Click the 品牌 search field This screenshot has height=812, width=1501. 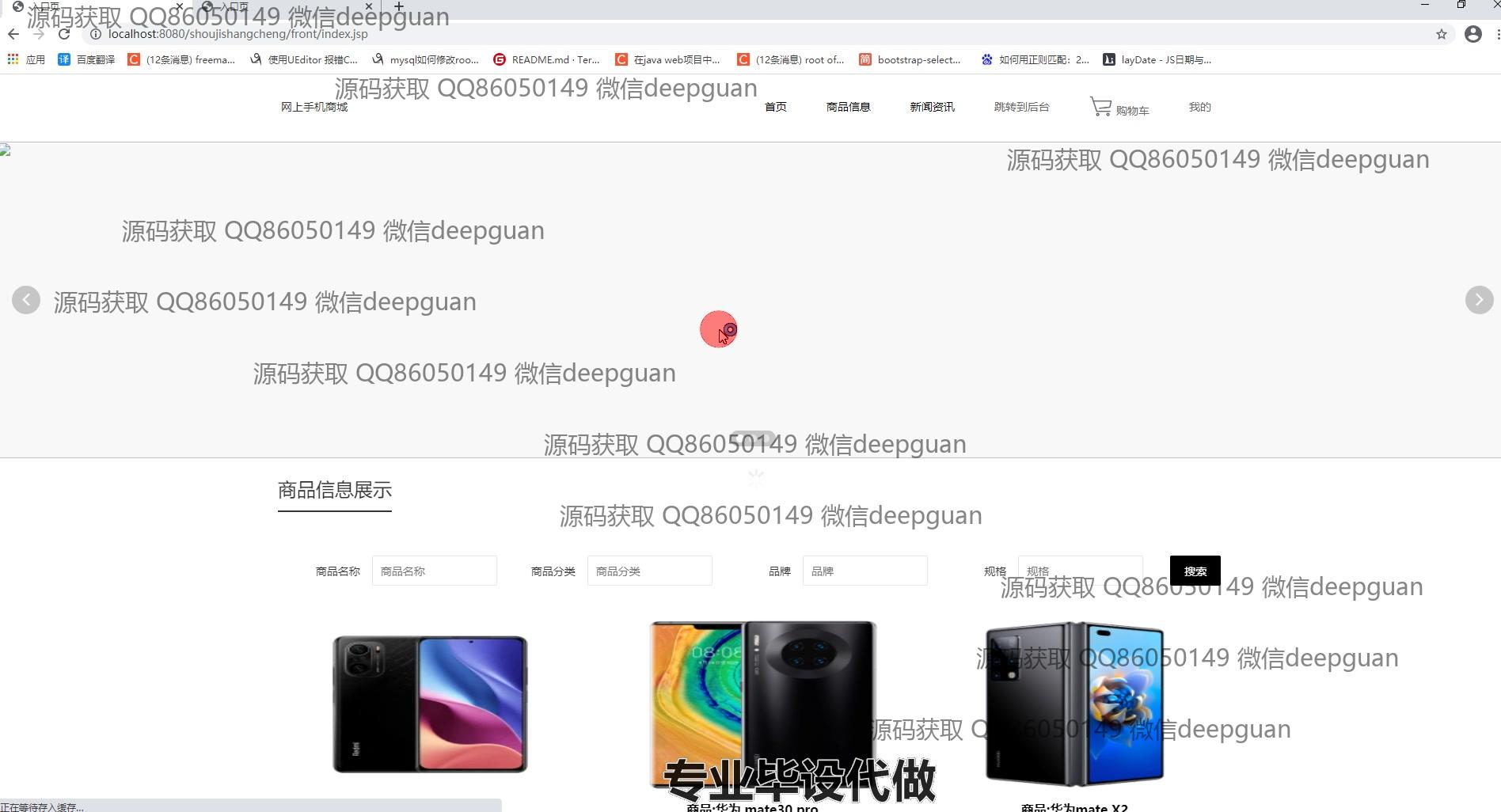click(x=864, y=571)
